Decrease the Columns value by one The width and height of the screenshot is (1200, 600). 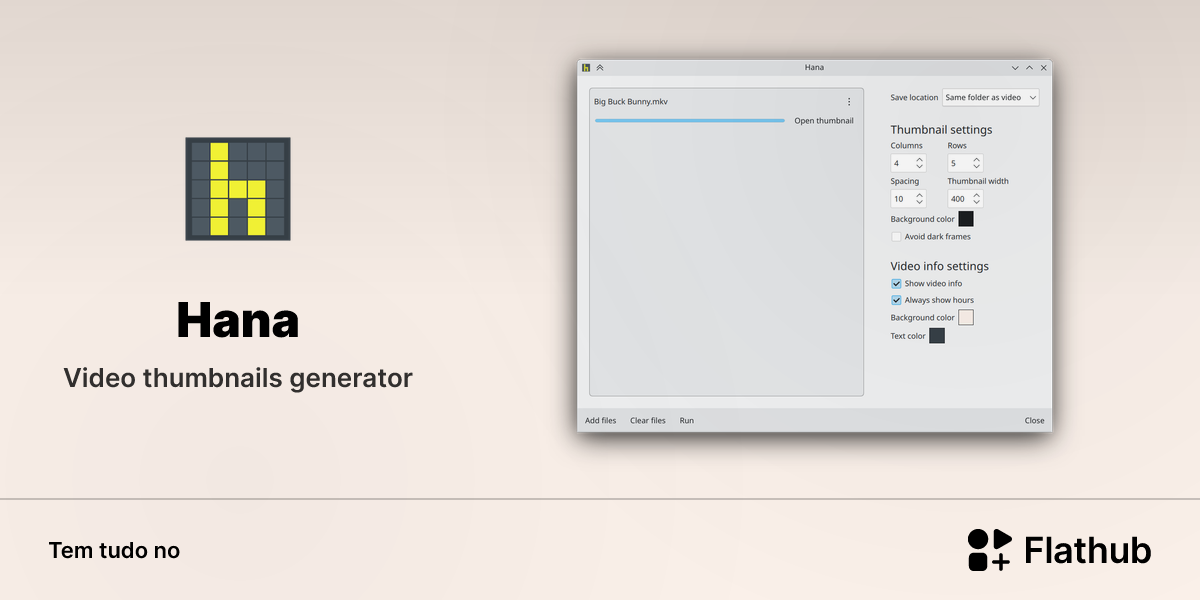click(919, 167)
